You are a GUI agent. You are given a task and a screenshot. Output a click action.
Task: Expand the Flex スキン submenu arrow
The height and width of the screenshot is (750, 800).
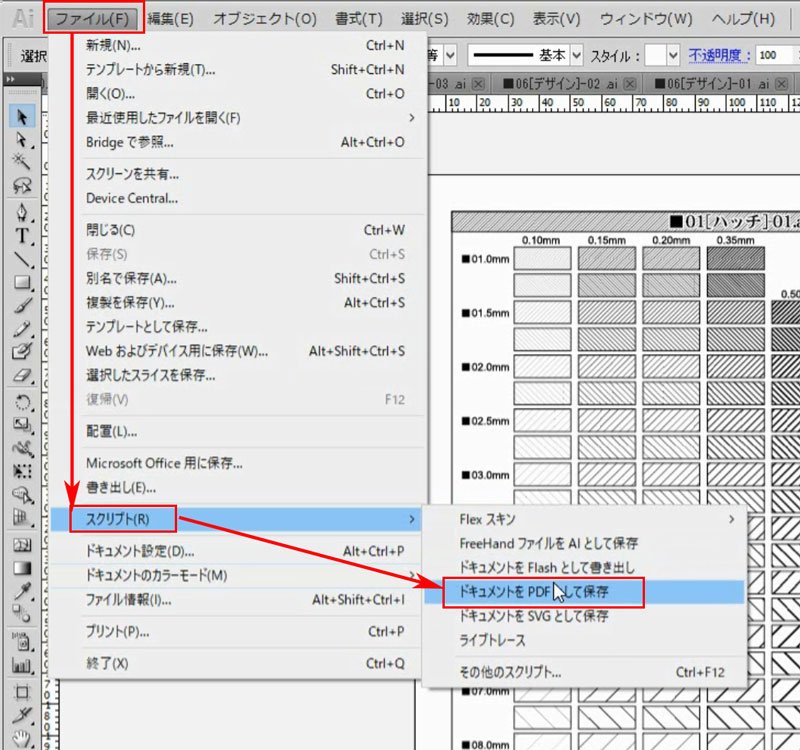click(x=732, y=519)
